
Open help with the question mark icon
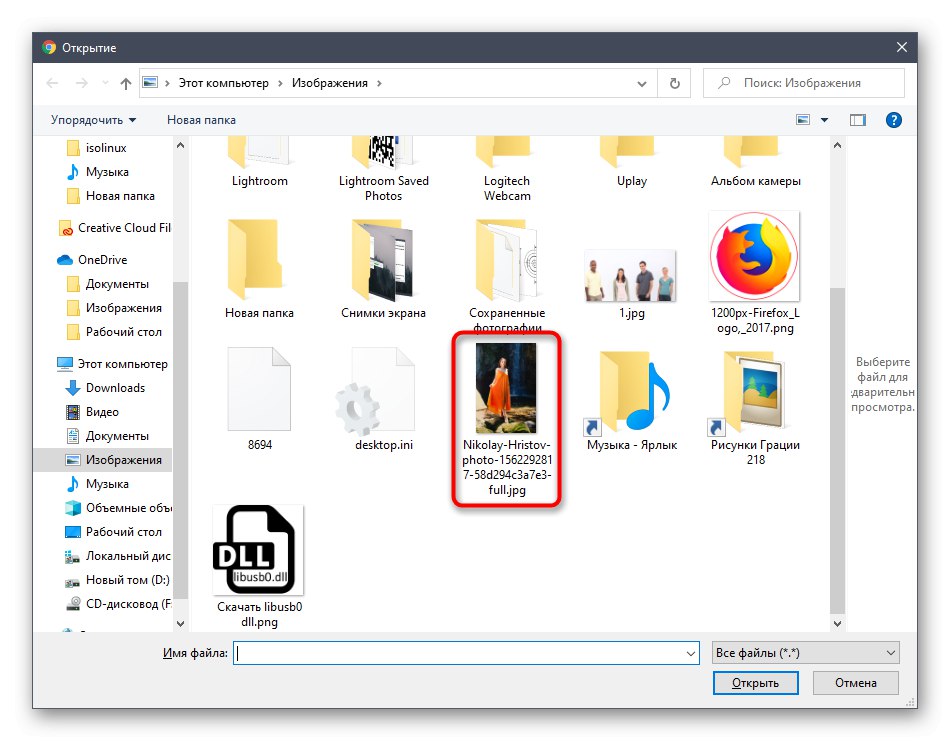coord(894,120)
